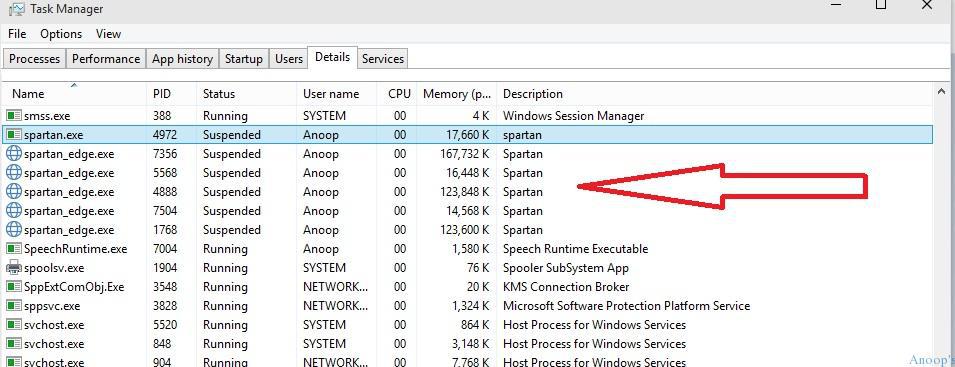Viewport: 955px width, 367px height.
Task: Sort by the PID column header
Action: coord(171,94)
